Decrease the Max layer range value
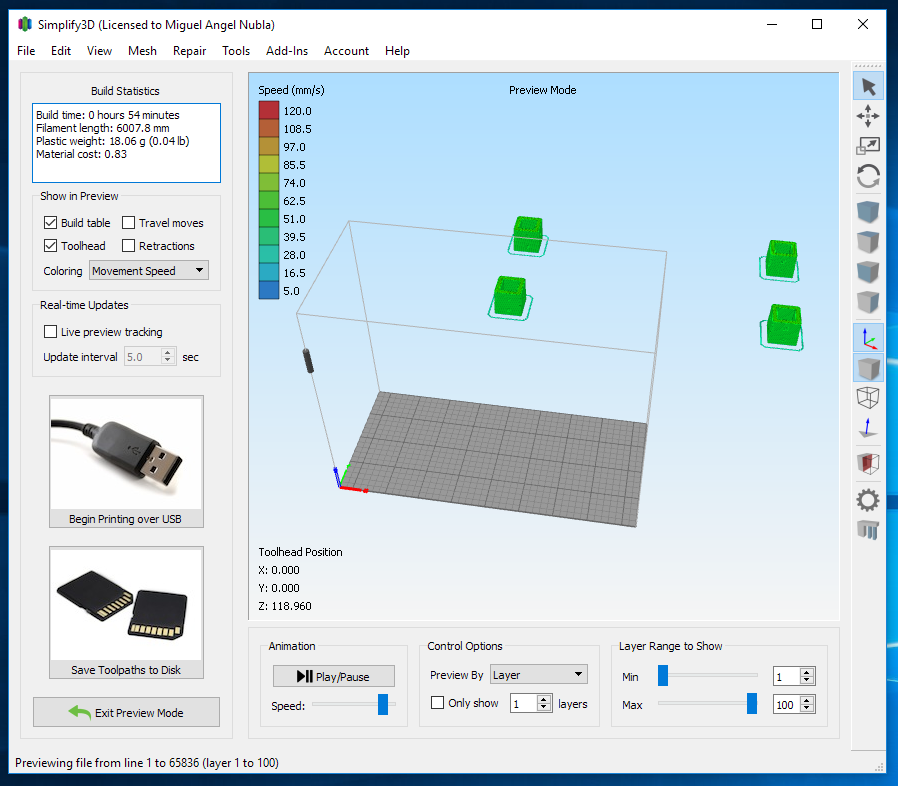The height and width of the screenshot is (786, 898). (807, 709)
